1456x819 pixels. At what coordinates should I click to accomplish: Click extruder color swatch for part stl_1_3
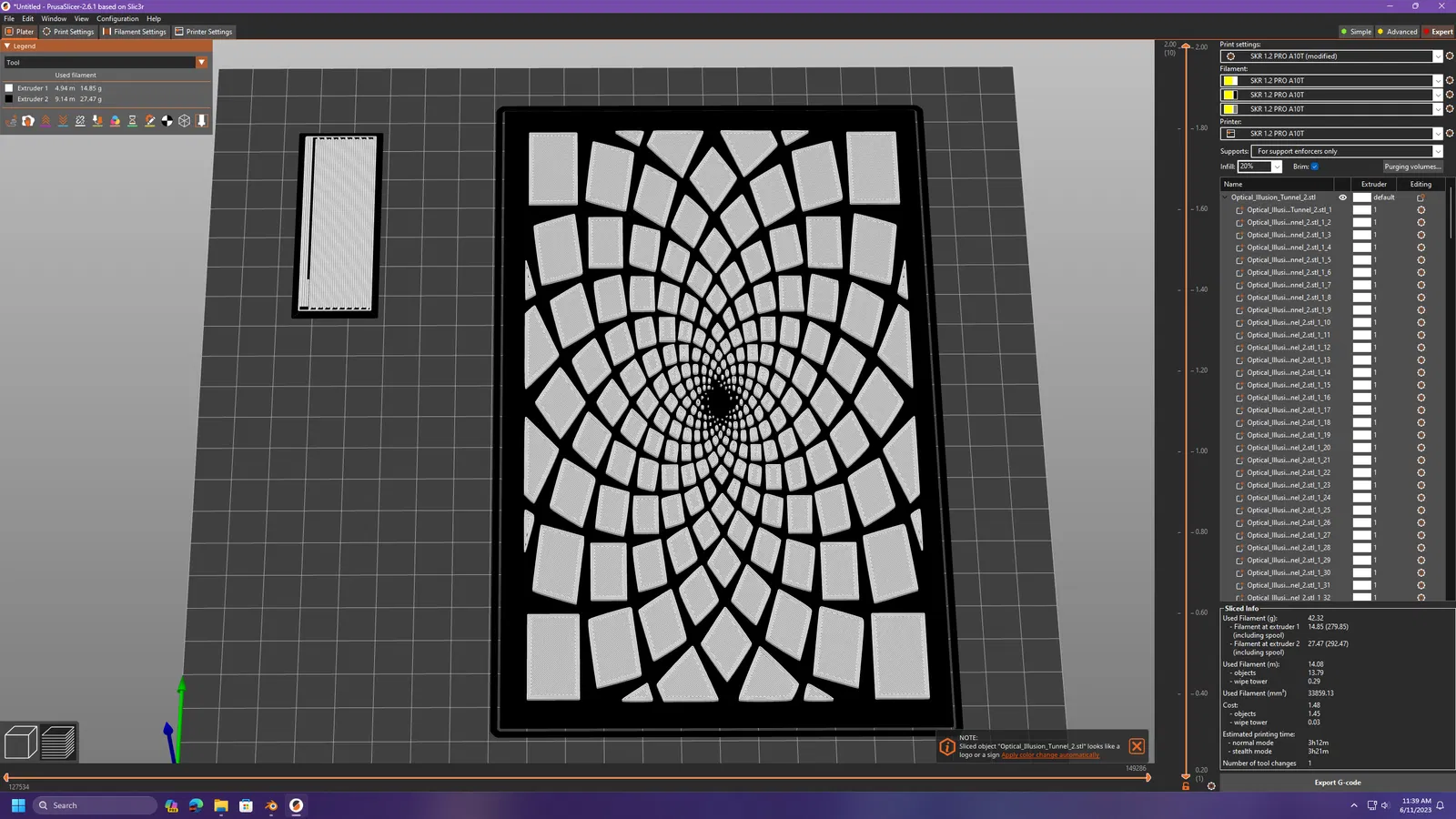pos(1361,235)
